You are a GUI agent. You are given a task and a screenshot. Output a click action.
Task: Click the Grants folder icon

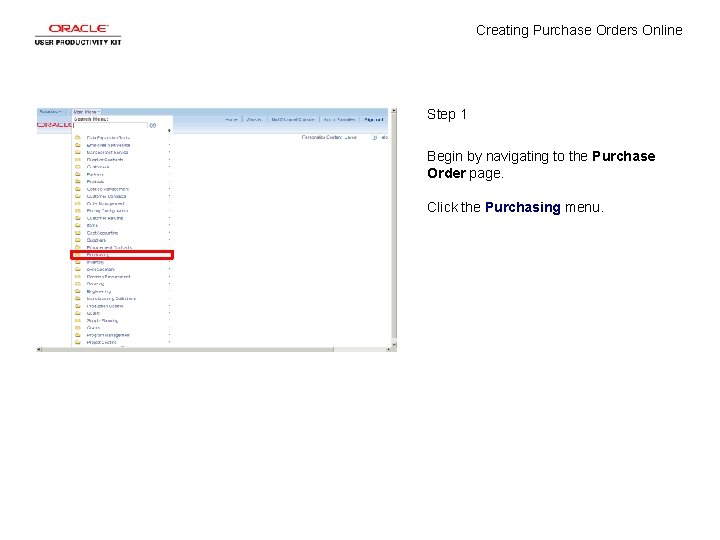78,328
